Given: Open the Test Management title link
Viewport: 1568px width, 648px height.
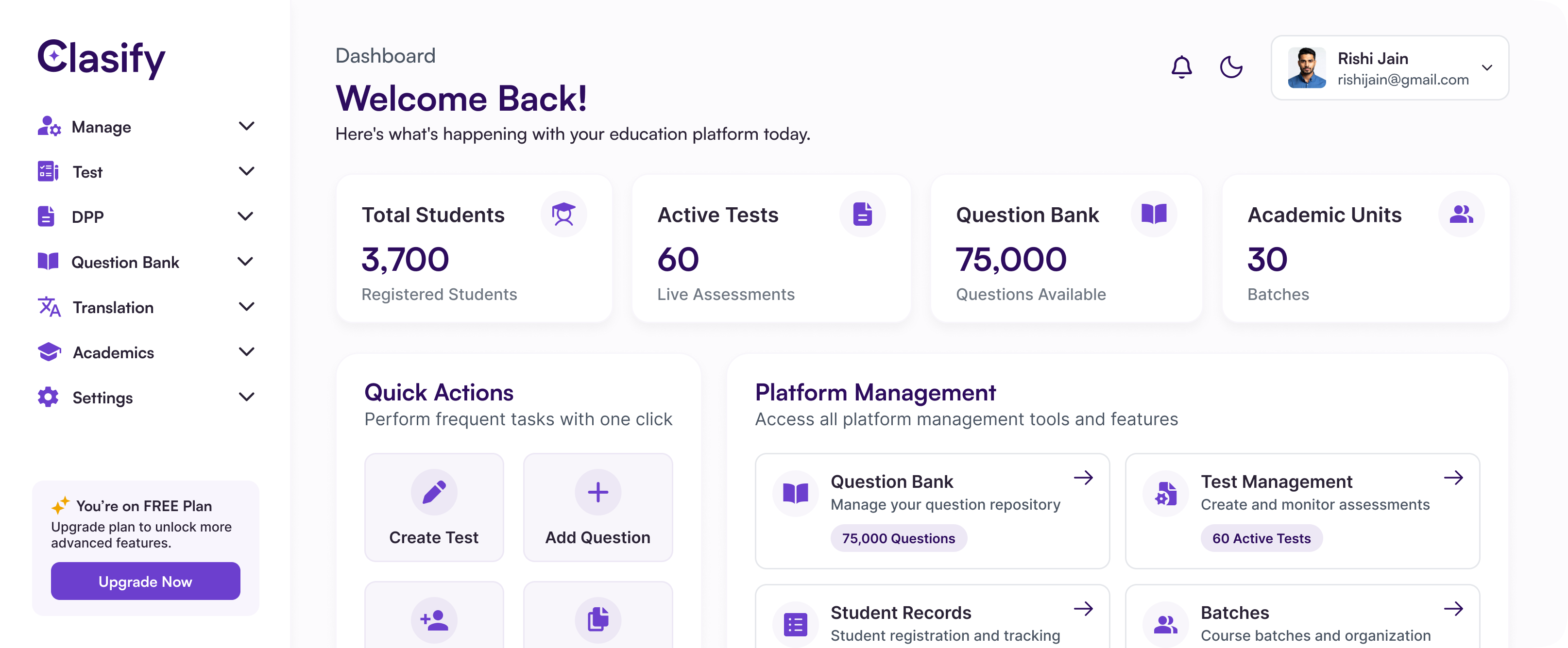Looking at the screenshot, I should click(1277, 482).
